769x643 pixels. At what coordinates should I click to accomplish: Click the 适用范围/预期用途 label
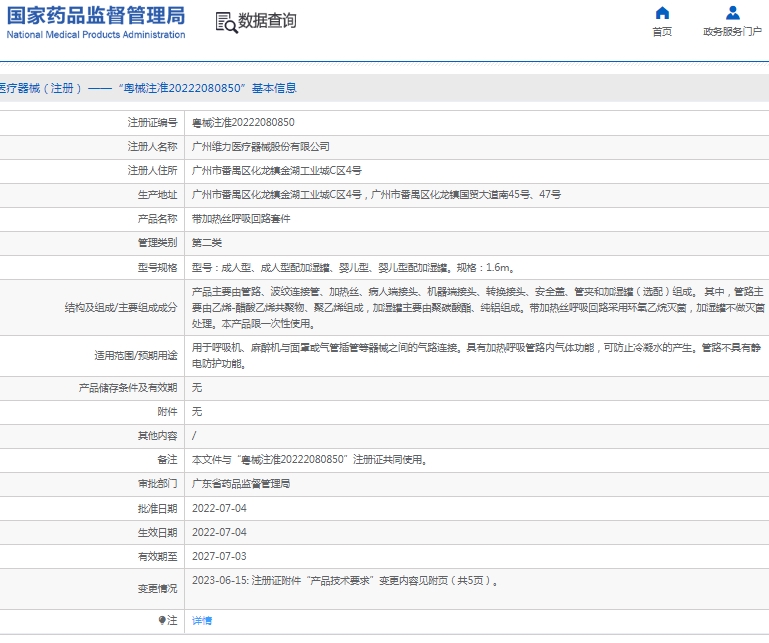pyautogui.click(x=136, y=356)
